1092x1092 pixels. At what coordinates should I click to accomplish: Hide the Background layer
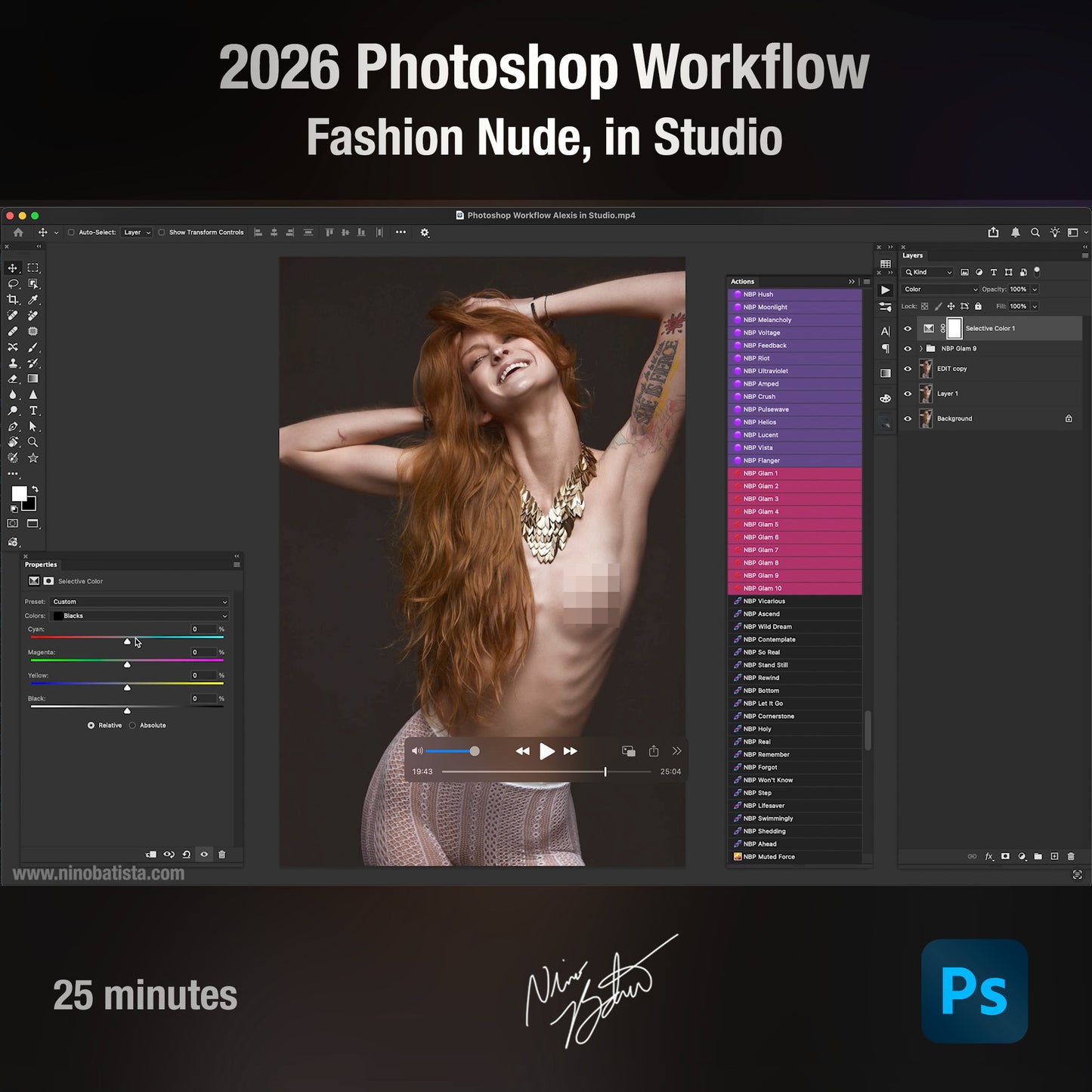[908, 419]
